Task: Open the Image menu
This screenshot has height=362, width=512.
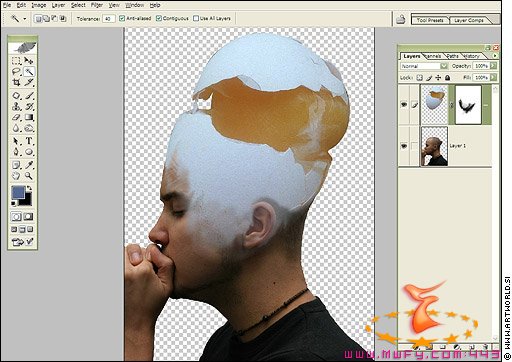Action: pos(39,5)
